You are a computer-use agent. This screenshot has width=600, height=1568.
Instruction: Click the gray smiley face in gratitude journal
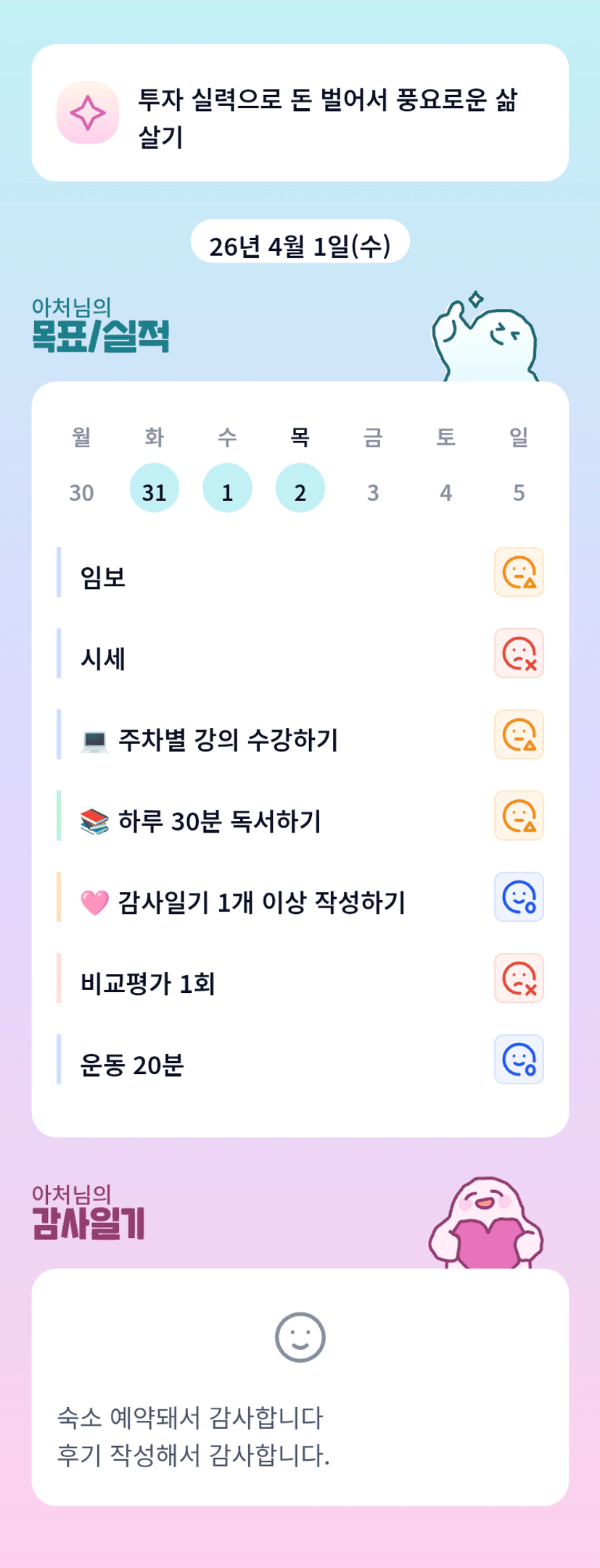[300, 1337]
